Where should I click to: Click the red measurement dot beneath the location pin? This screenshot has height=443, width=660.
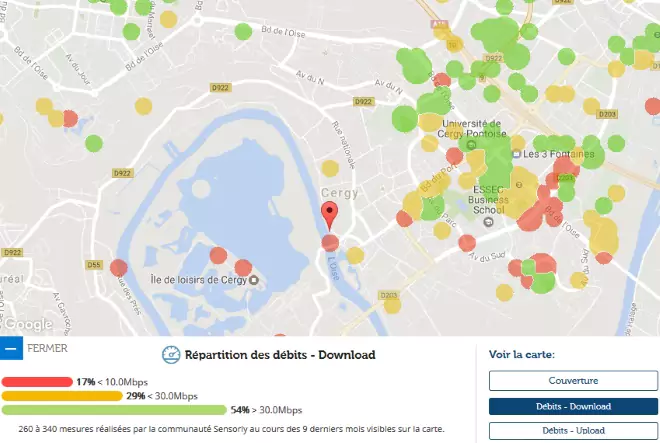coord(330,242)
